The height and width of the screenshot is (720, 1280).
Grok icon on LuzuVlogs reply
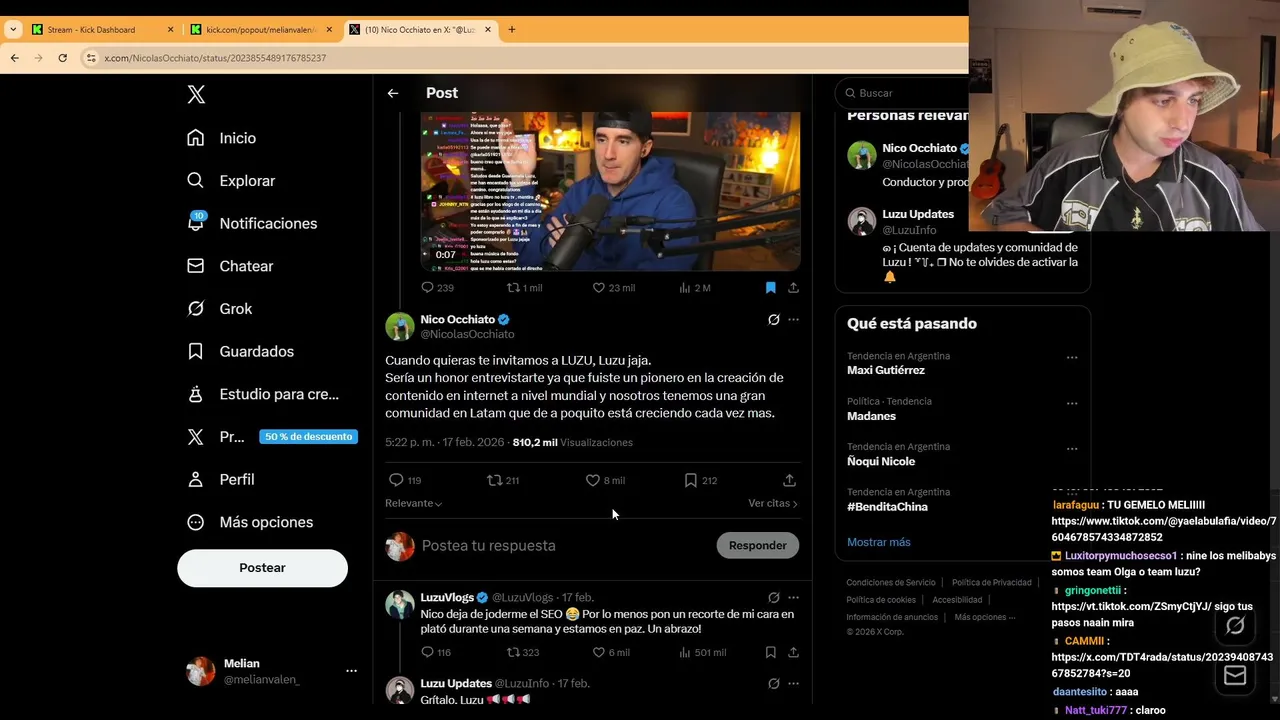773,598
